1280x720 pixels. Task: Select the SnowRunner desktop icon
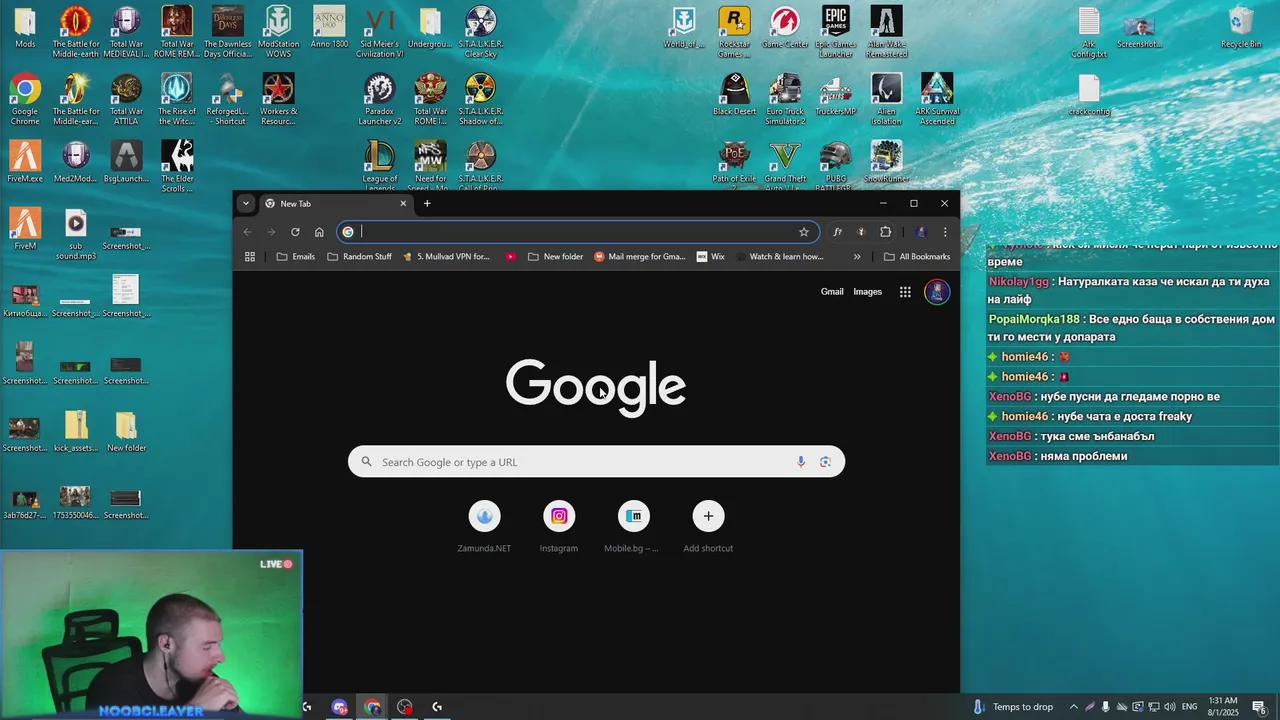[x=886, y=160]
